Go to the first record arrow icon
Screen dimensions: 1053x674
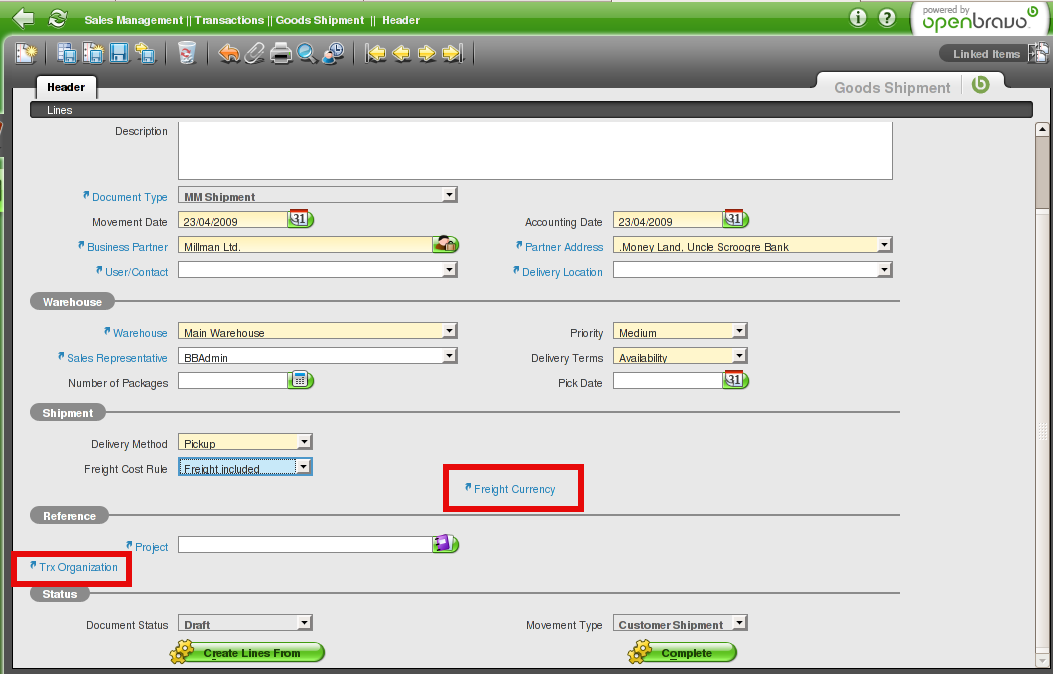tap(376, 53)
